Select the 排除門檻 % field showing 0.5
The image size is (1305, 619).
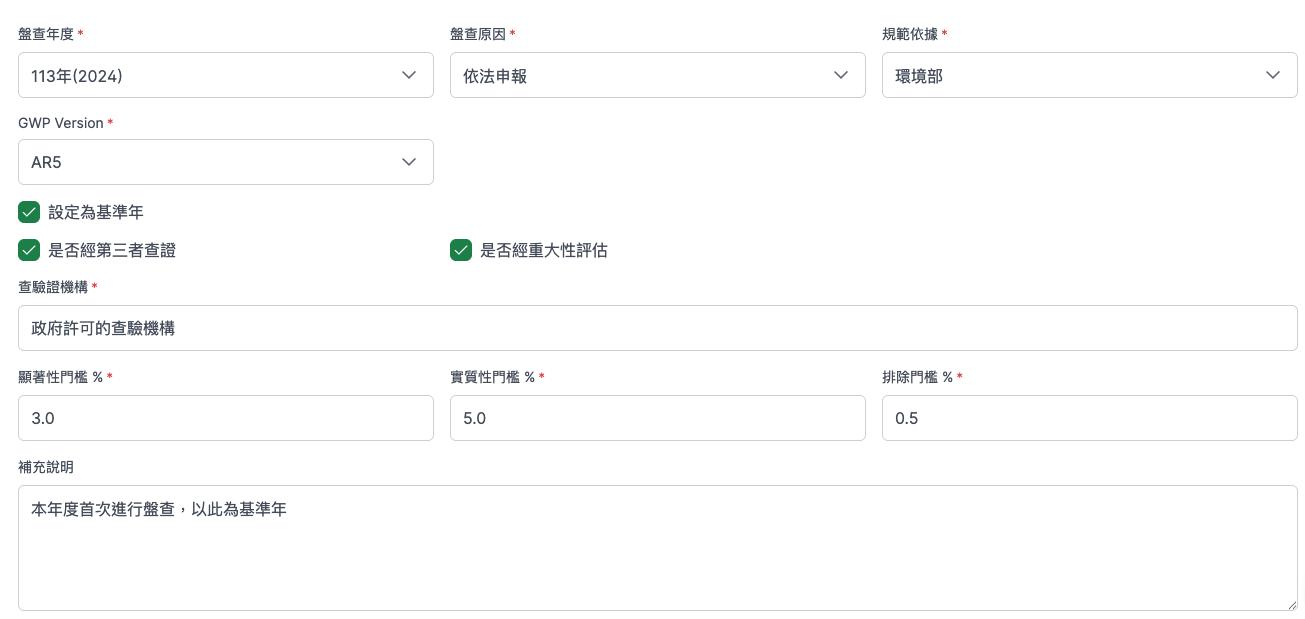click(1090, 418)
